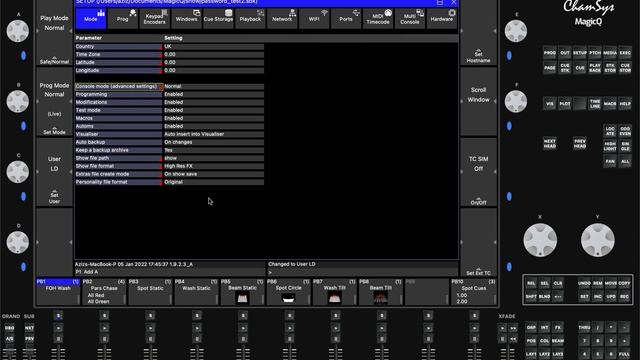Click encoder A knob
Screen dimensions: 640x360
18,31
